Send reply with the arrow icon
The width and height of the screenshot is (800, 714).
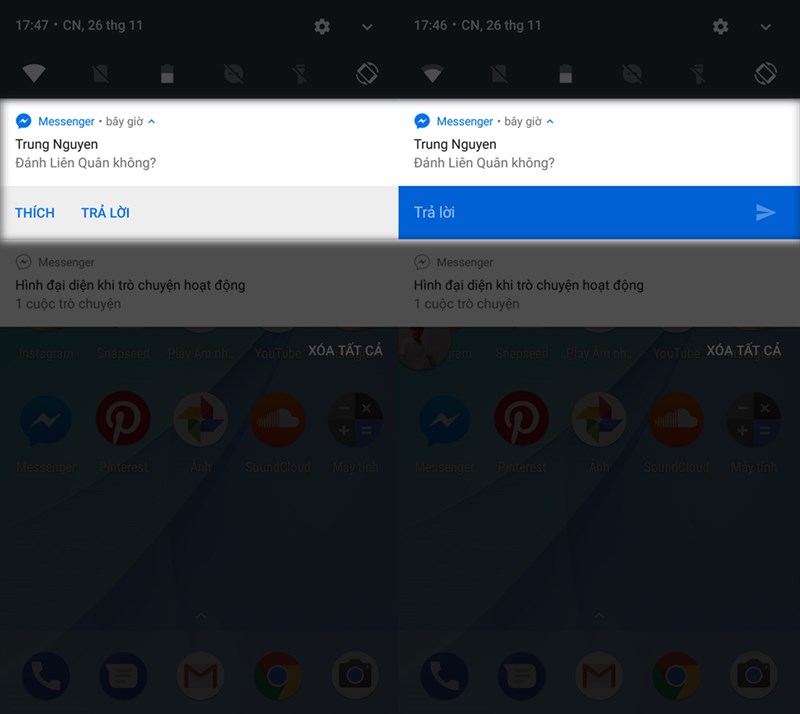pos(765,212)
